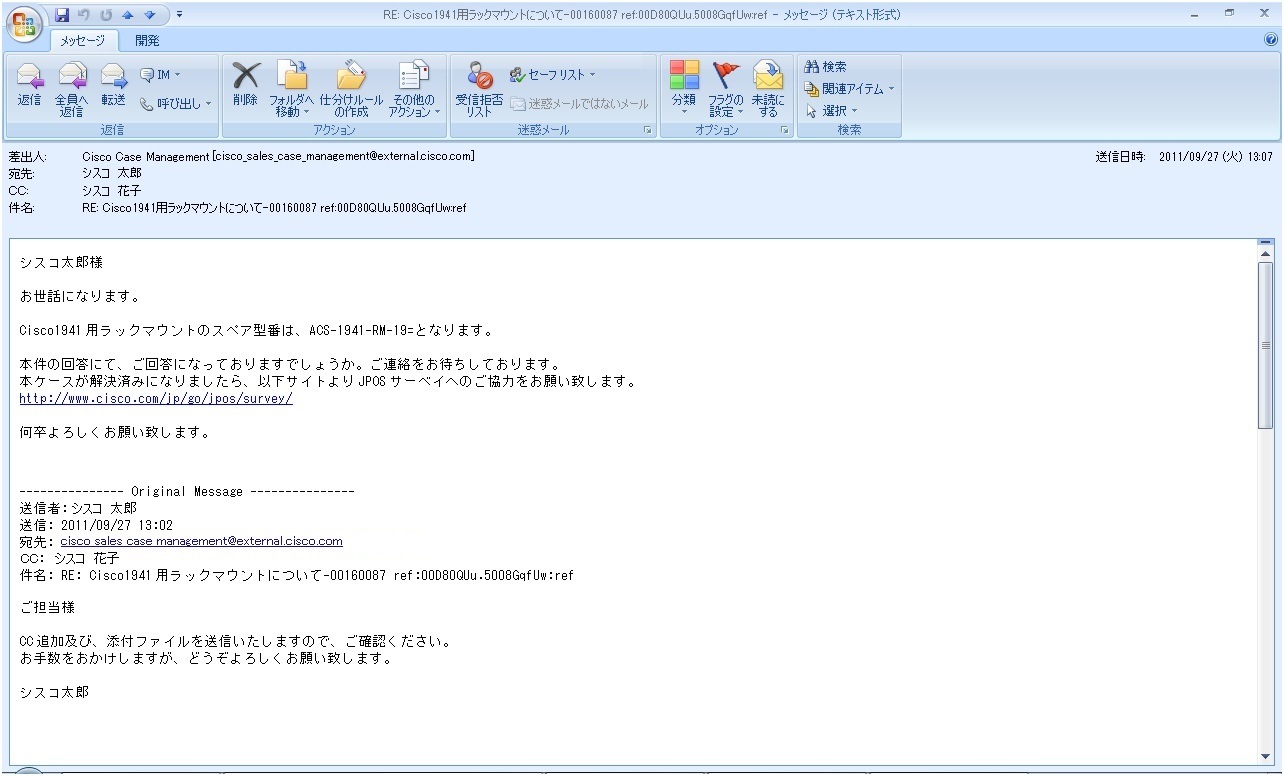The height and width of the screenshot is (776, 1284).
Task: Click the cisco sales case management email link
Action: [201, 541]
